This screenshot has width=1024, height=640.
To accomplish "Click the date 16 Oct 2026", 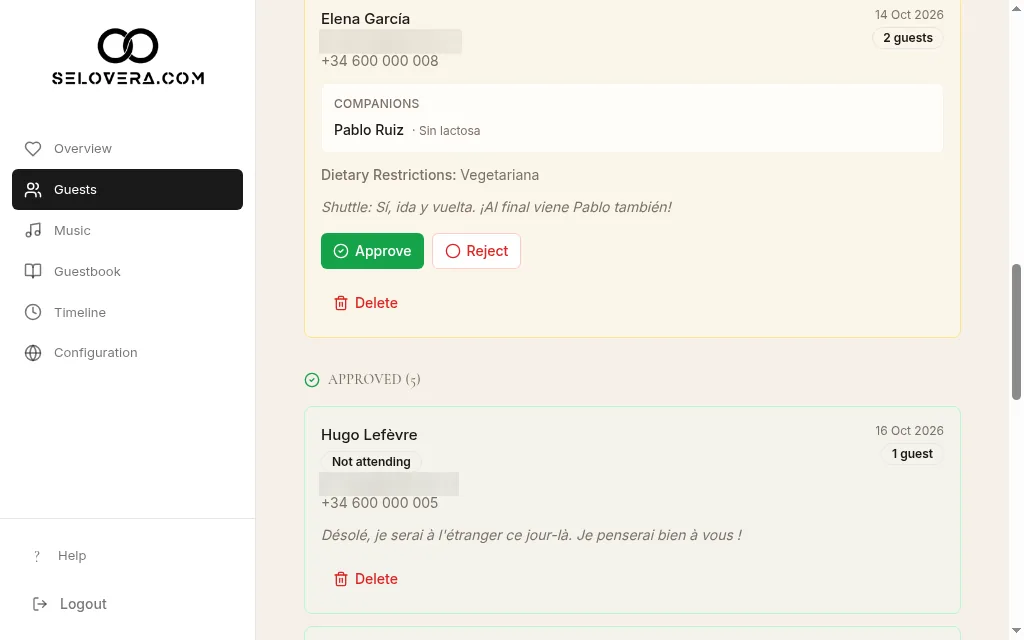I will [x=909, y=430].
